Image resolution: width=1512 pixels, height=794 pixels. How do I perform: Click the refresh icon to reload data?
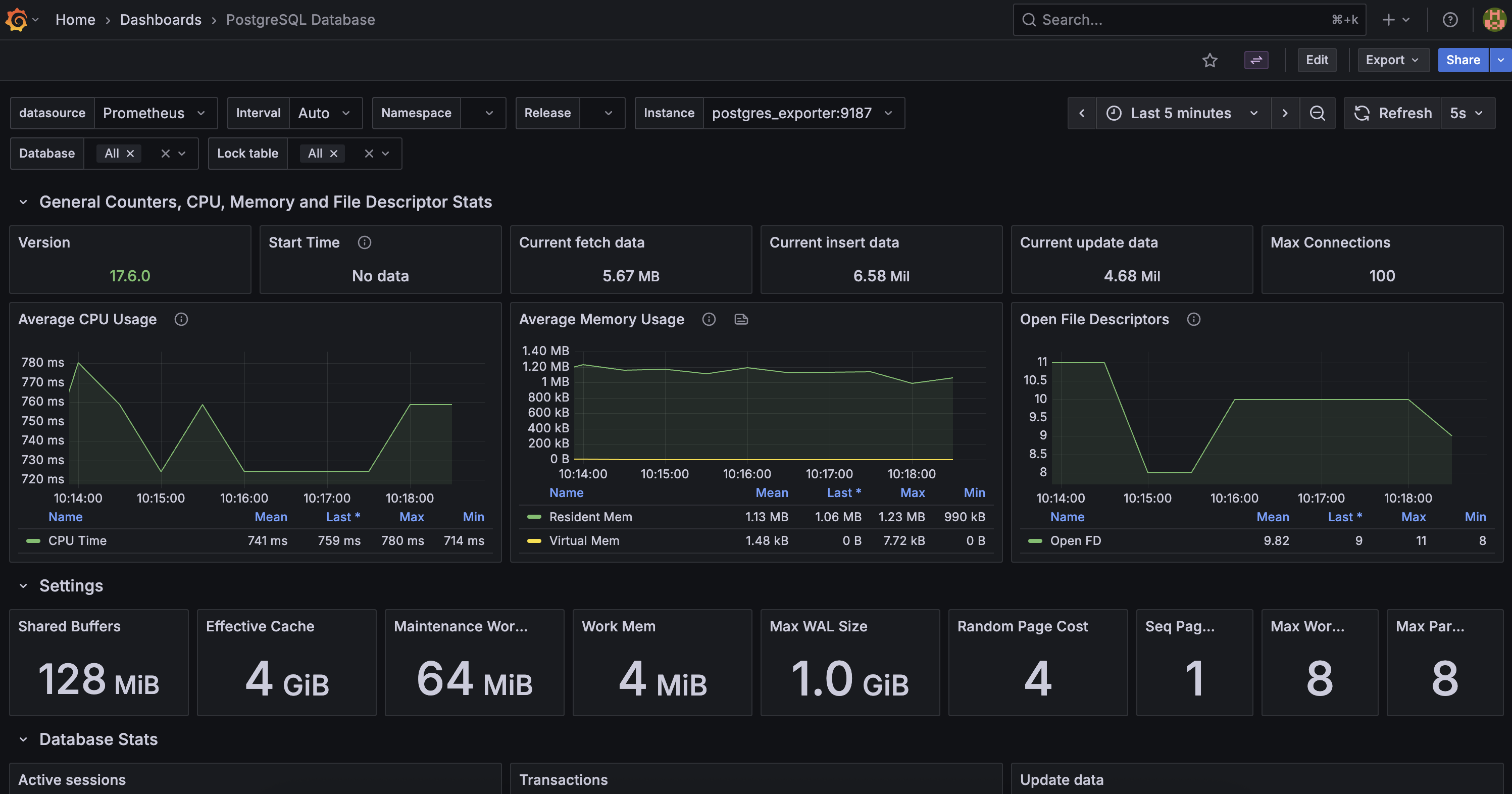point(1362,113)
